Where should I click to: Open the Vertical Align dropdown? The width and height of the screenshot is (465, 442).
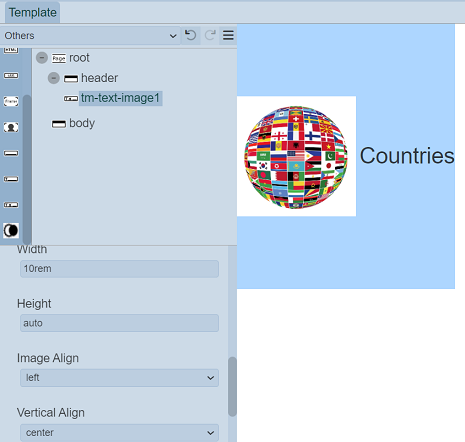tap(119, 433)
